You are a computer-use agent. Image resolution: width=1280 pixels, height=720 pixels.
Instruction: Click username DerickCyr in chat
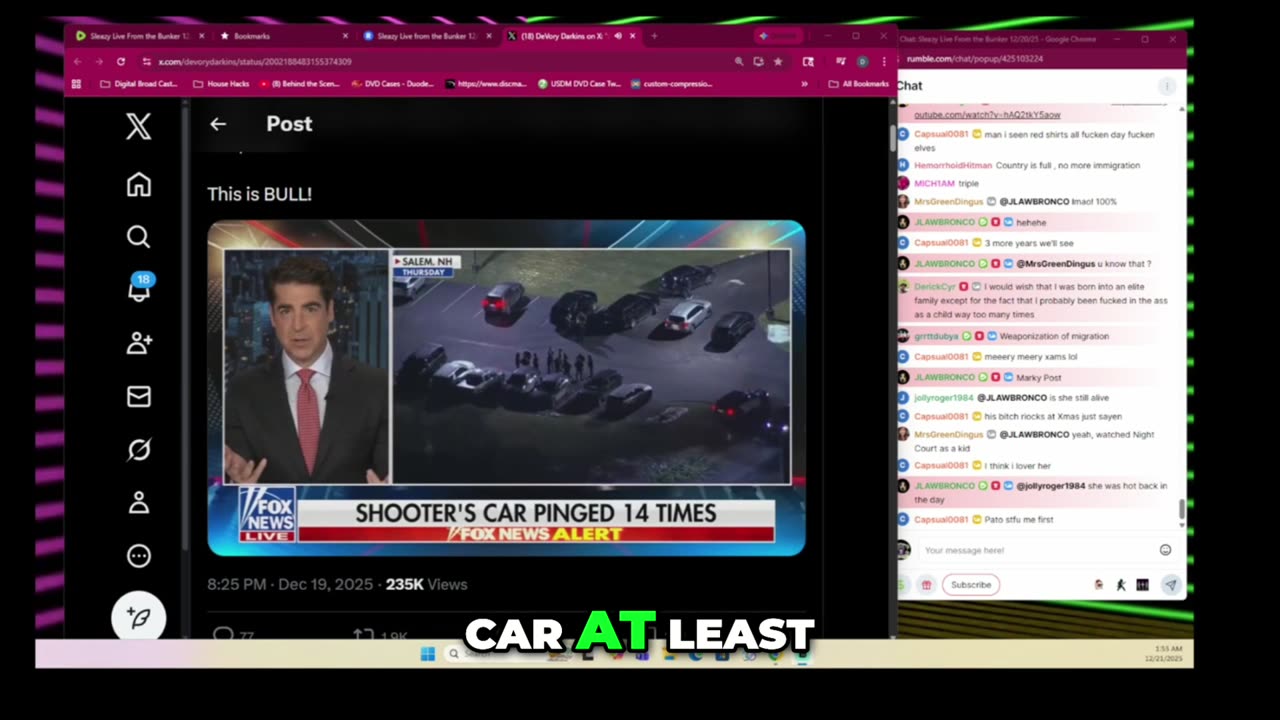pos(935,287)
